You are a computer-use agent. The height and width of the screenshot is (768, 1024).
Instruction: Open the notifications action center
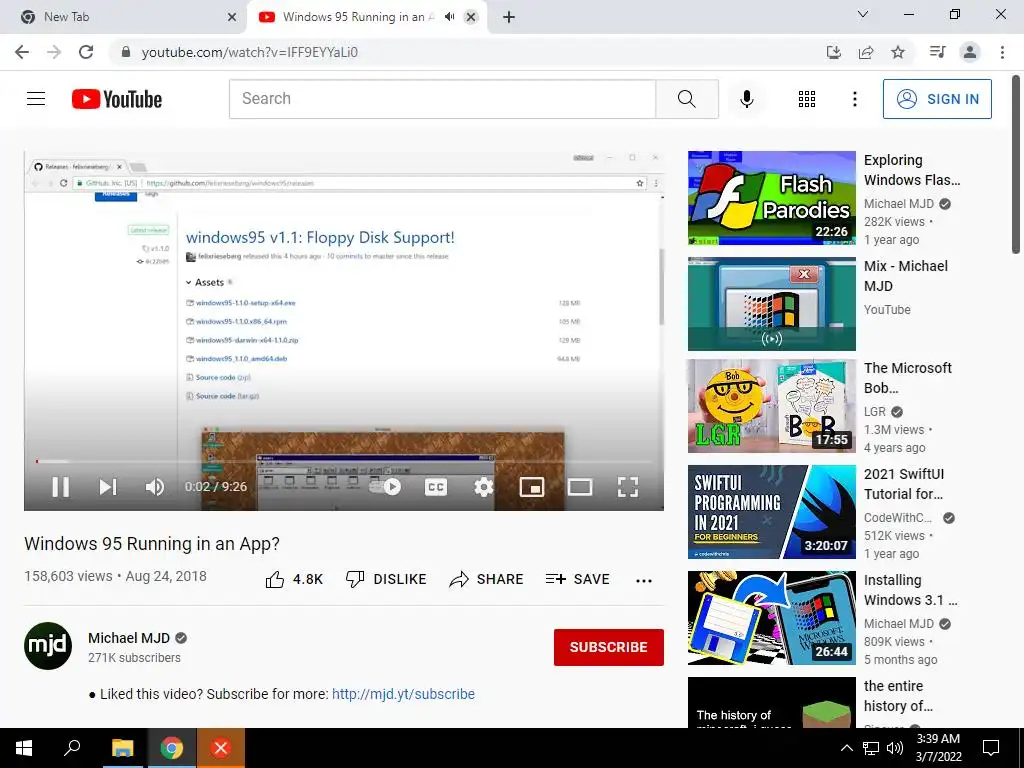click(x=991, y=748)
